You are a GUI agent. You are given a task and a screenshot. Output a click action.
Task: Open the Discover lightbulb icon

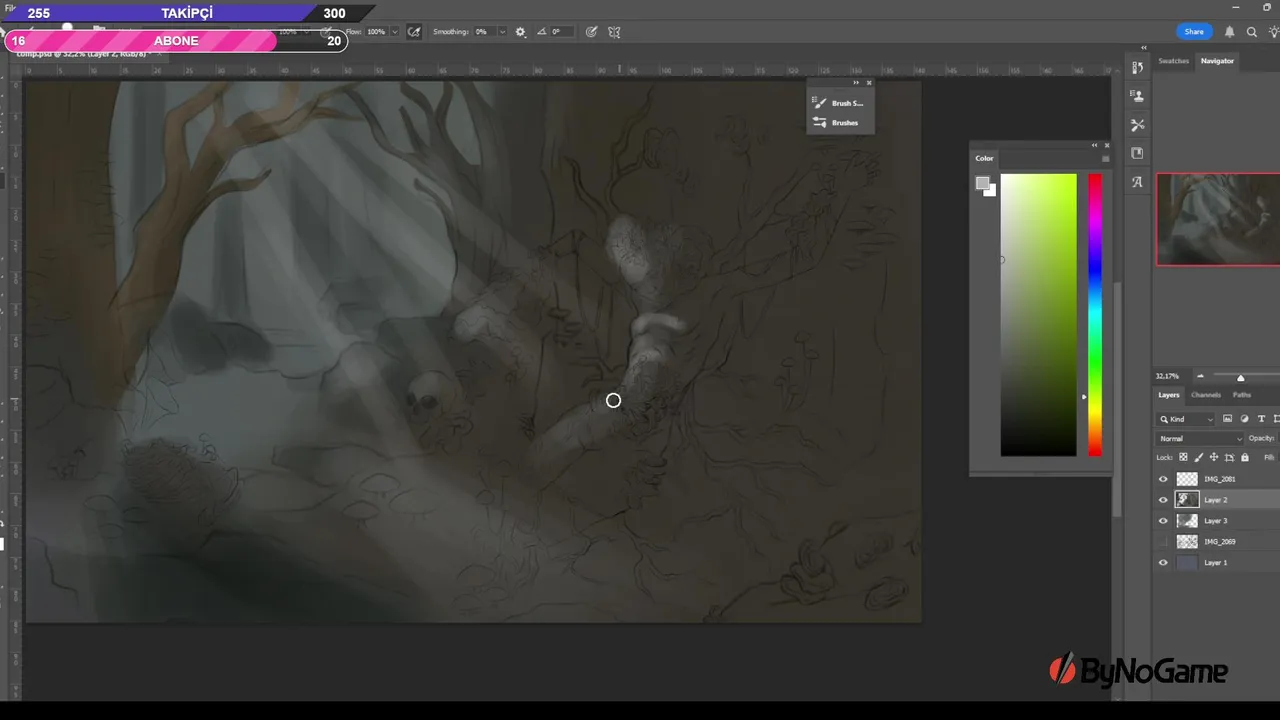click(1274, 32)
